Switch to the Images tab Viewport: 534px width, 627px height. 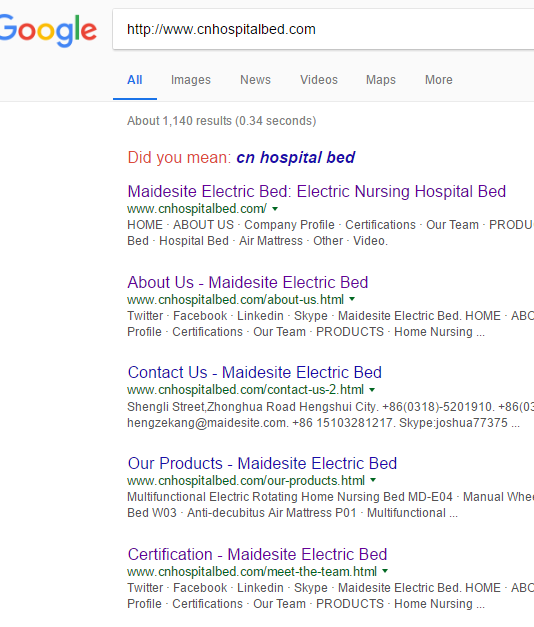pyautogui.click(x=191, y=80)
